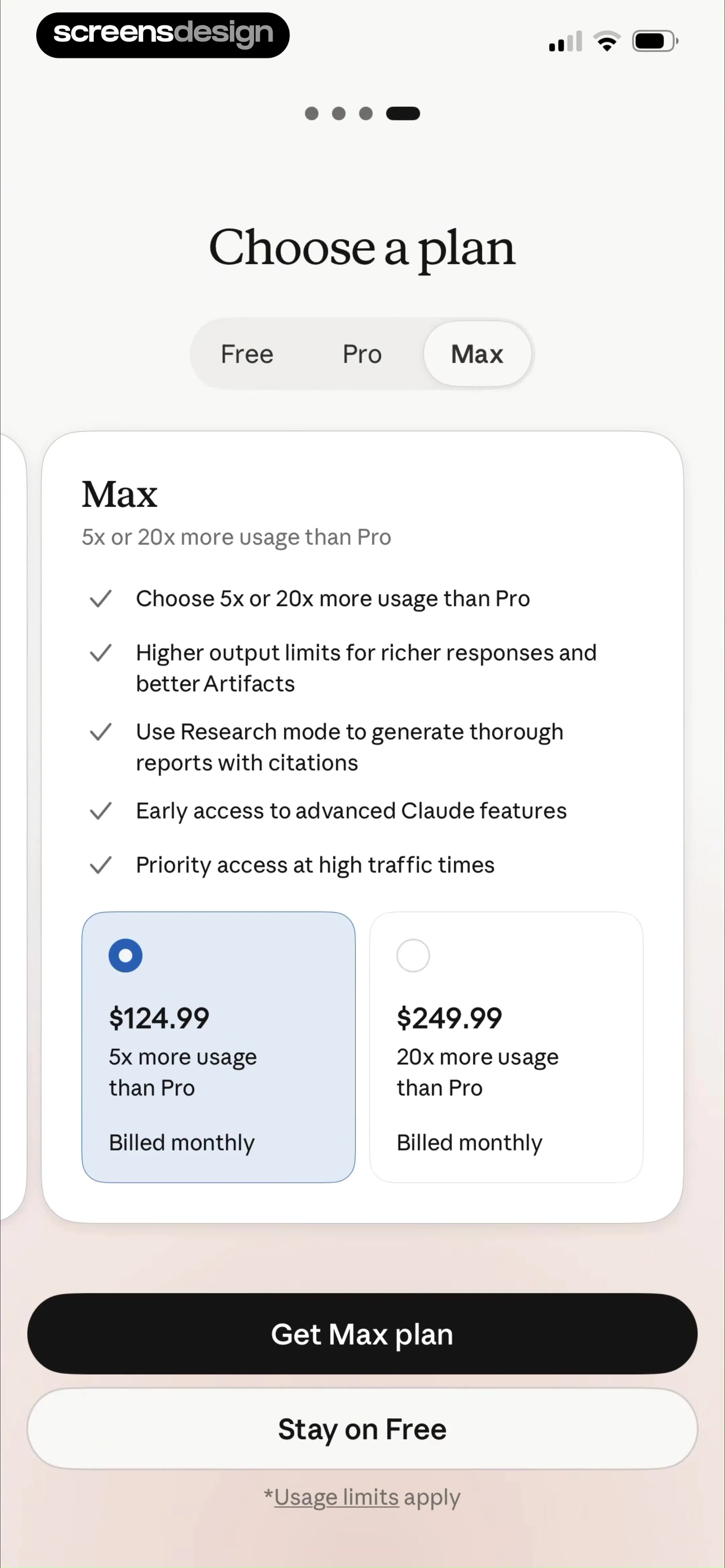Screen dimensions: 725x1568
Task: Tap checkmark beside Priority access at high traffic
Action: click(x=100, y=865)
